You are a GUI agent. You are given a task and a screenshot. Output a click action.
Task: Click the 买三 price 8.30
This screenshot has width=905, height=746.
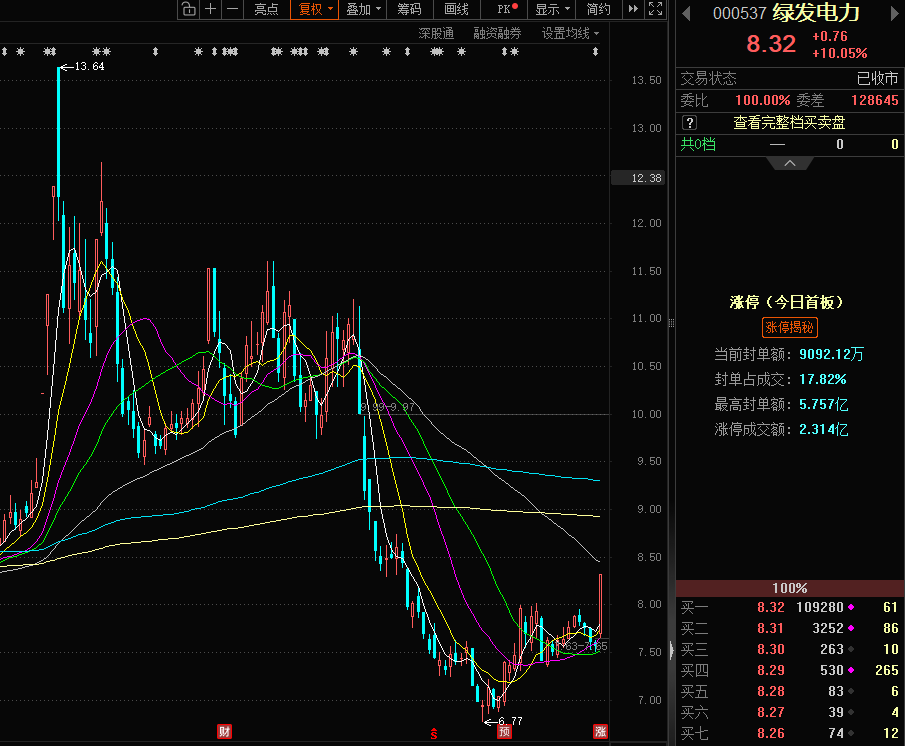(771, 650)
